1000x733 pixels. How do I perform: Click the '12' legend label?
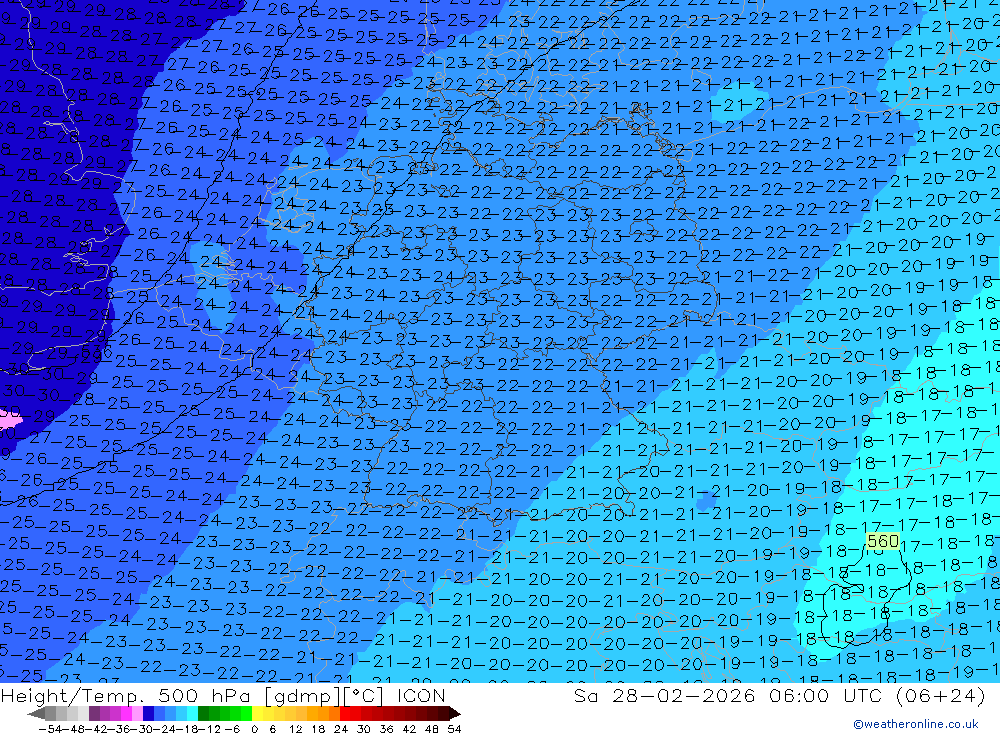pos(295,729)
